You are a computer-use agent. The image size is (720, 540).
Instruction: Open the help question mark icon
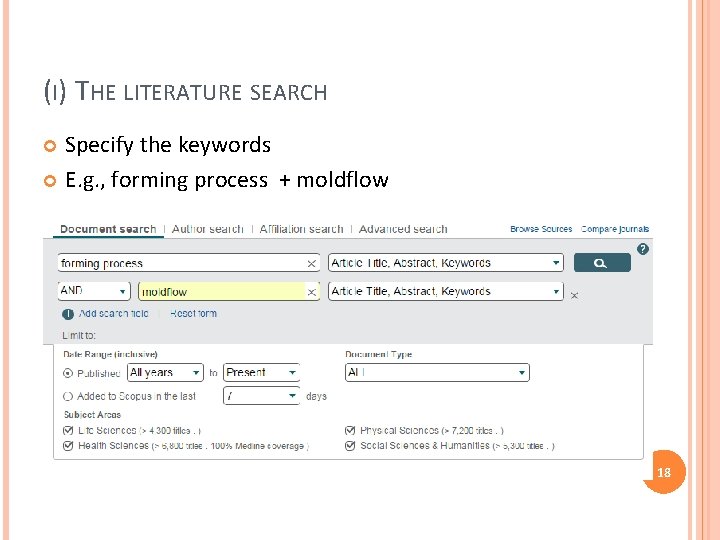coord(642,249)
